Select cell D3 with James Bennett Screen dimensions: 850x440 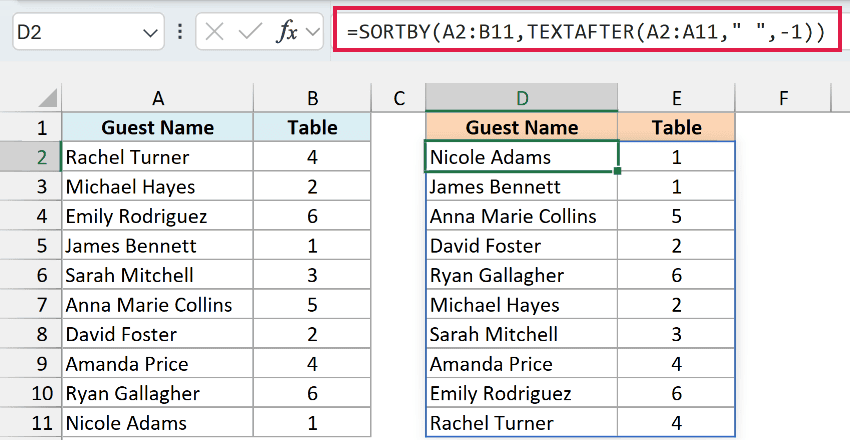coord(522,187)
